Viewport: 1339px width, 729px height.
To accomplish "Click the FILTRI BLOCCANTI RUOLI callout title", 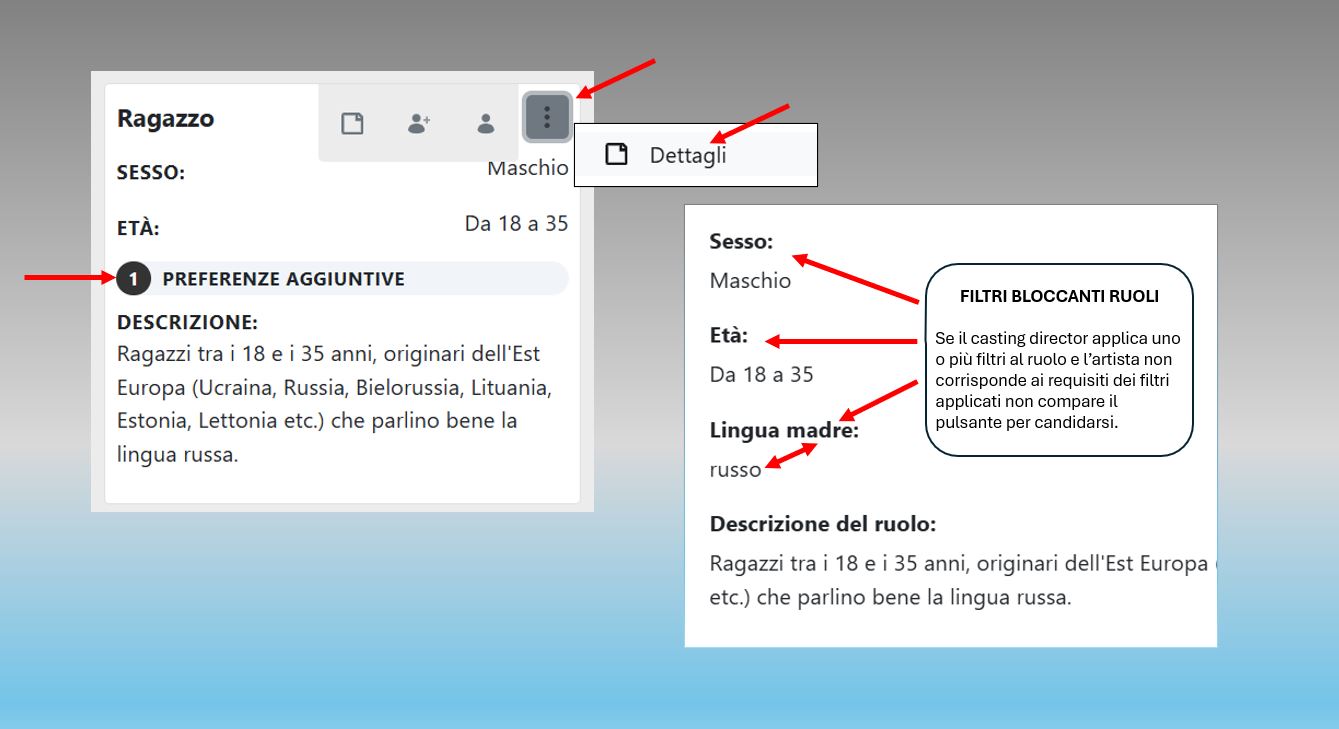I will point(1059,297).
